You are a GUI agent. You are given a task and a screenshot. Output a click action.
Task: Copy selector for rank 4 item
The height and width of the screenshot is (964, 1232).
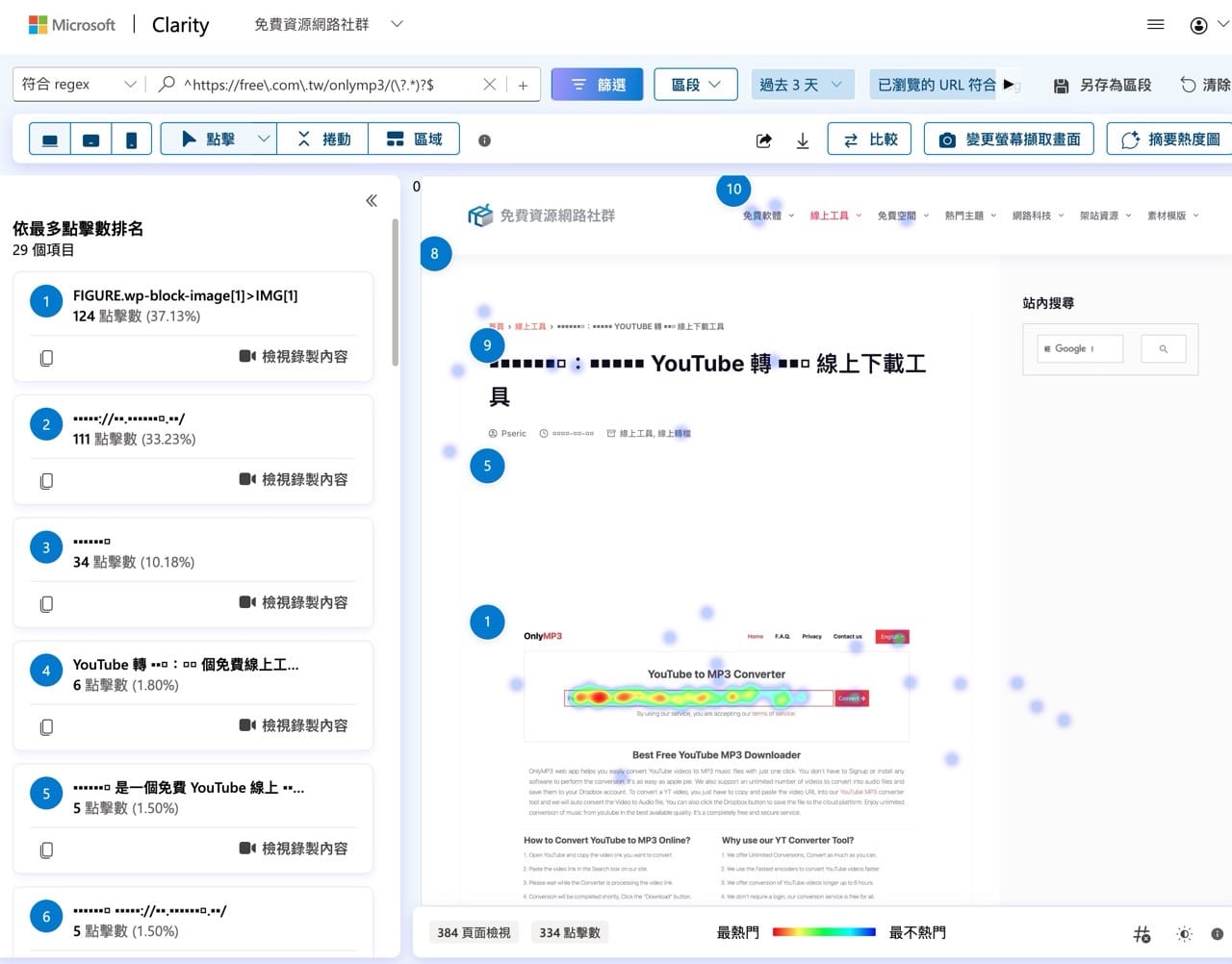(46, 727)
